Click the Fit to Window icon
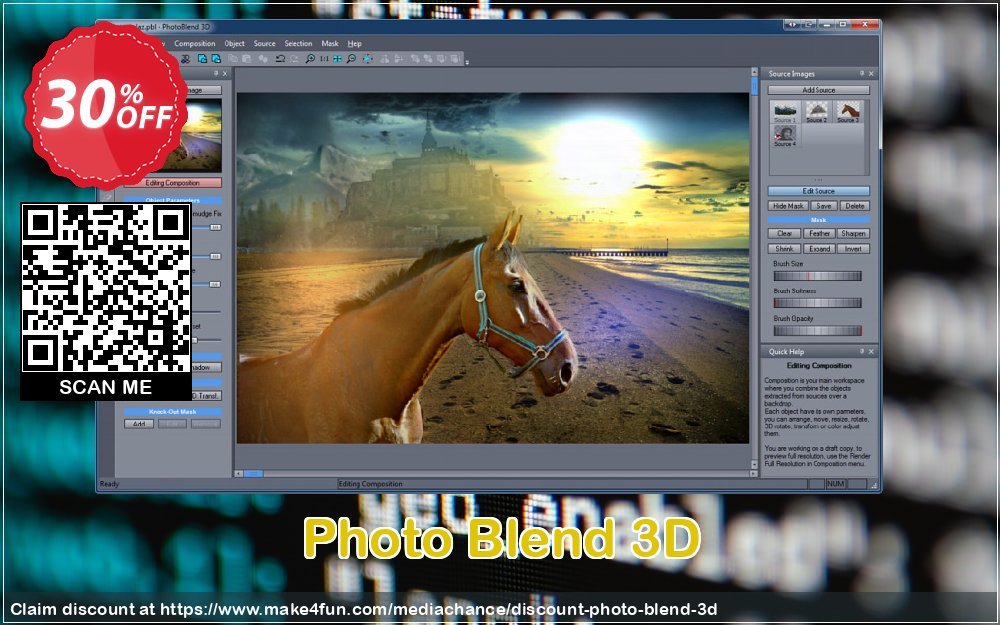 point(337,59)
